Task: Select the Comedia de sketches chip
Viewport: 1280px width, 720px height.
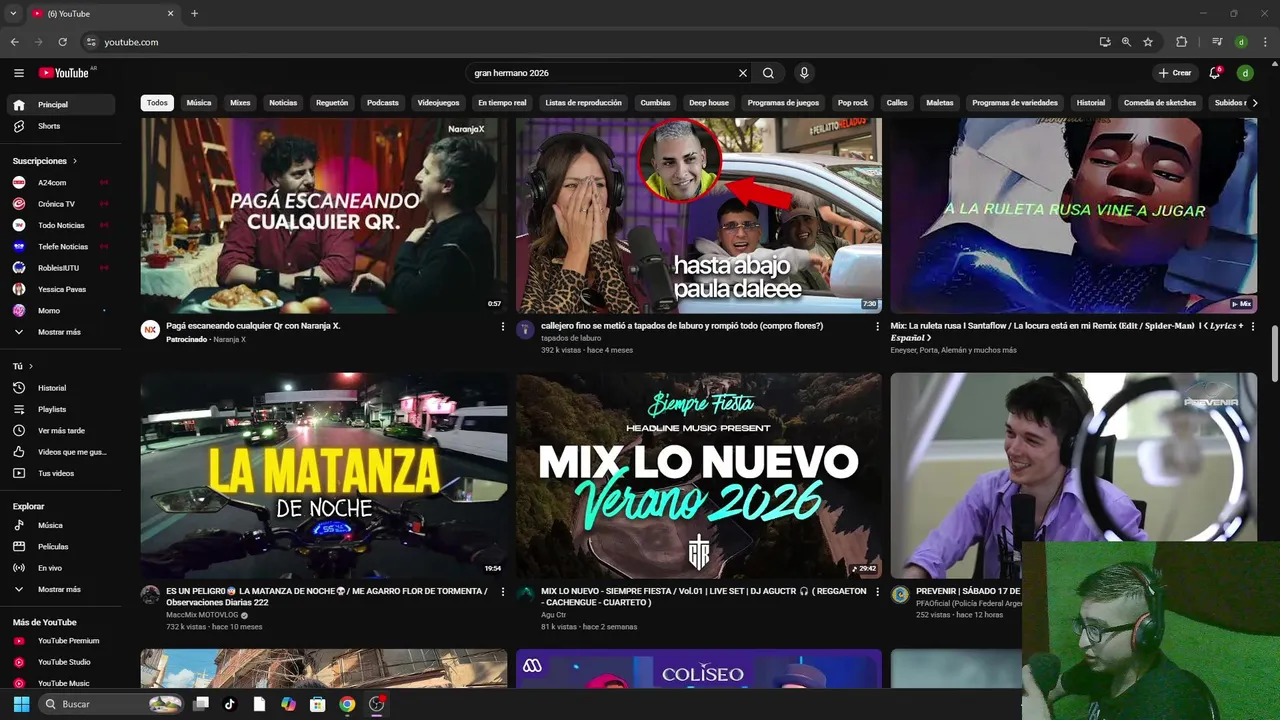Action: [x=1160, y=103]
